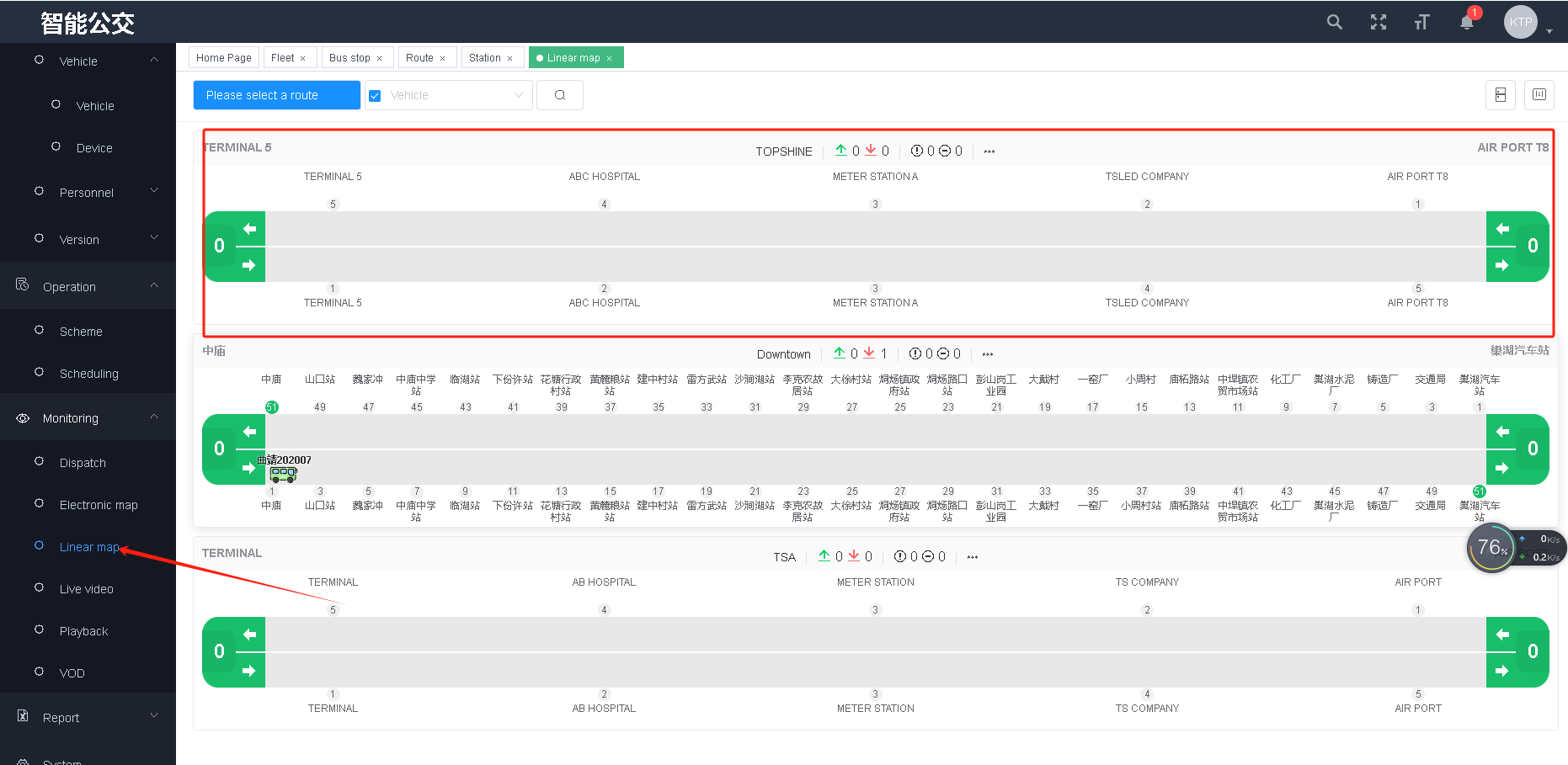Close the Linear map tab
This screenshot has height=765, width=1568.
(x=610, y=58)
